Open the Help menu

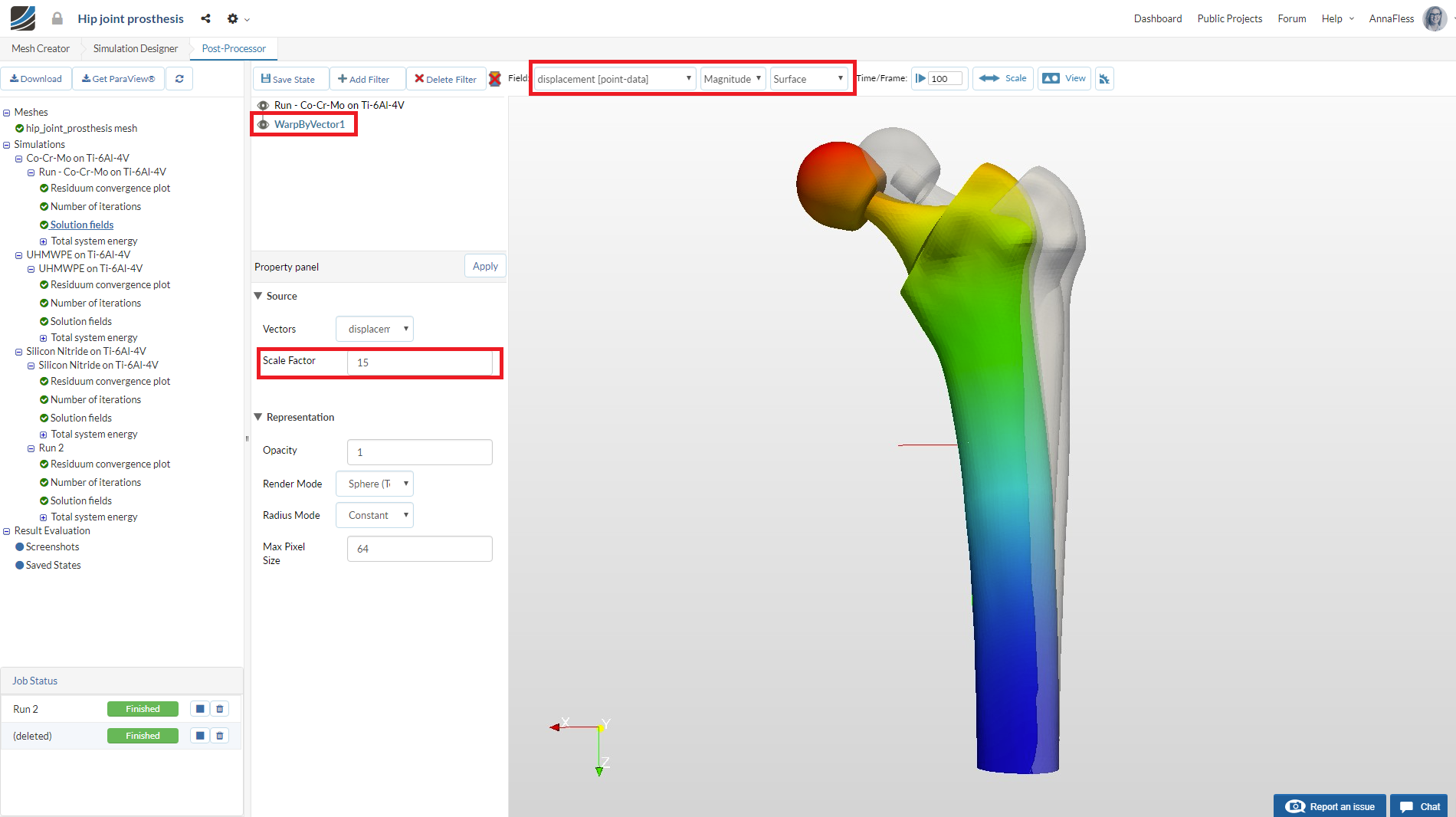pos(1338,18)
